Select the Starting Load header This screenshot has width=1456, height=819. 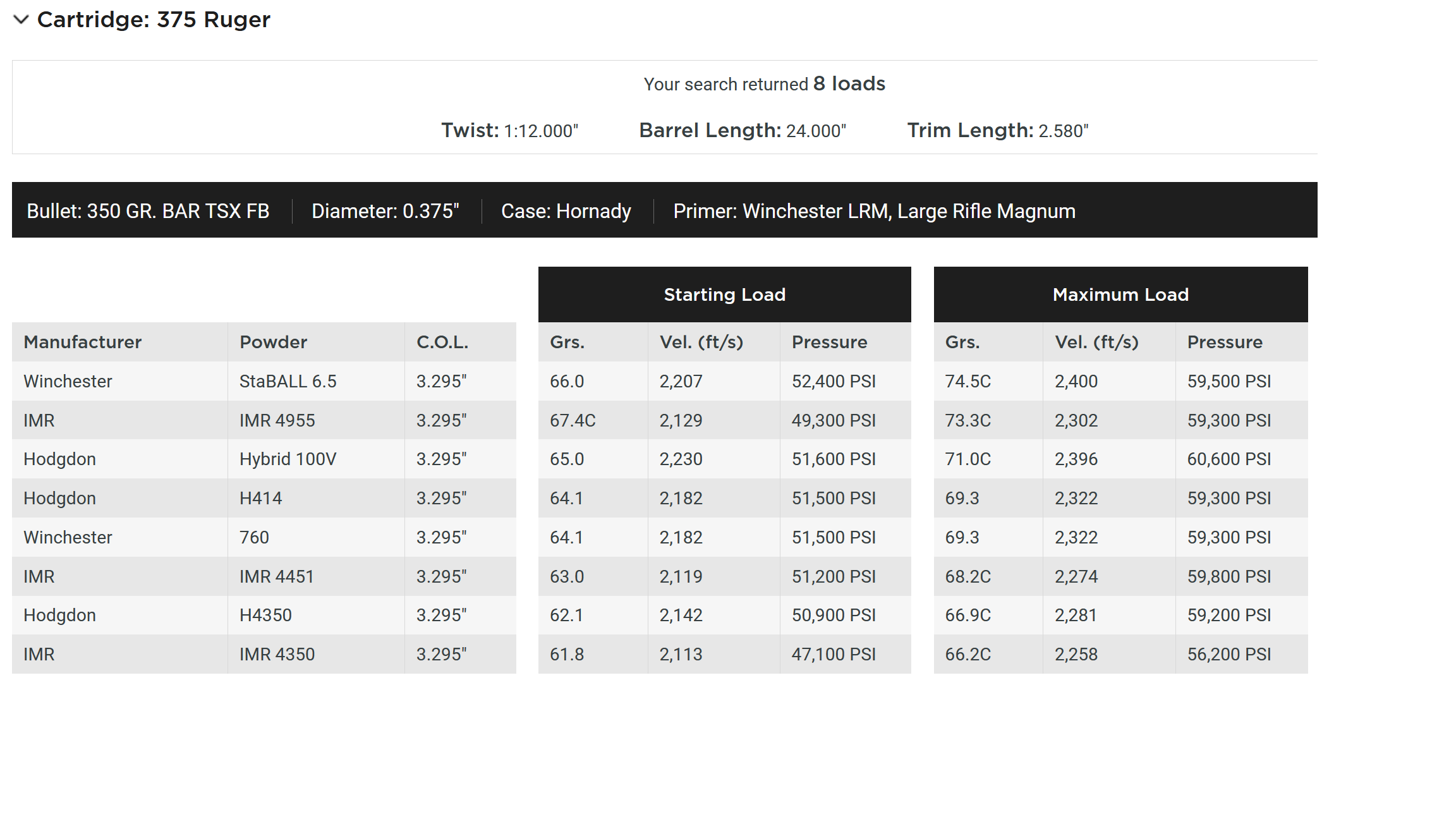(x=724, y=294)
